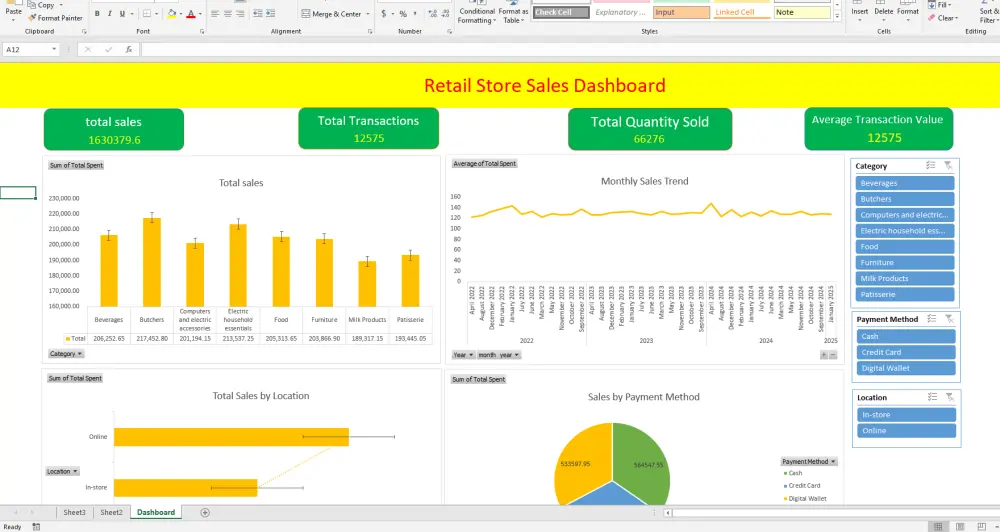Filter by Beverages in Category slicer

904,183
